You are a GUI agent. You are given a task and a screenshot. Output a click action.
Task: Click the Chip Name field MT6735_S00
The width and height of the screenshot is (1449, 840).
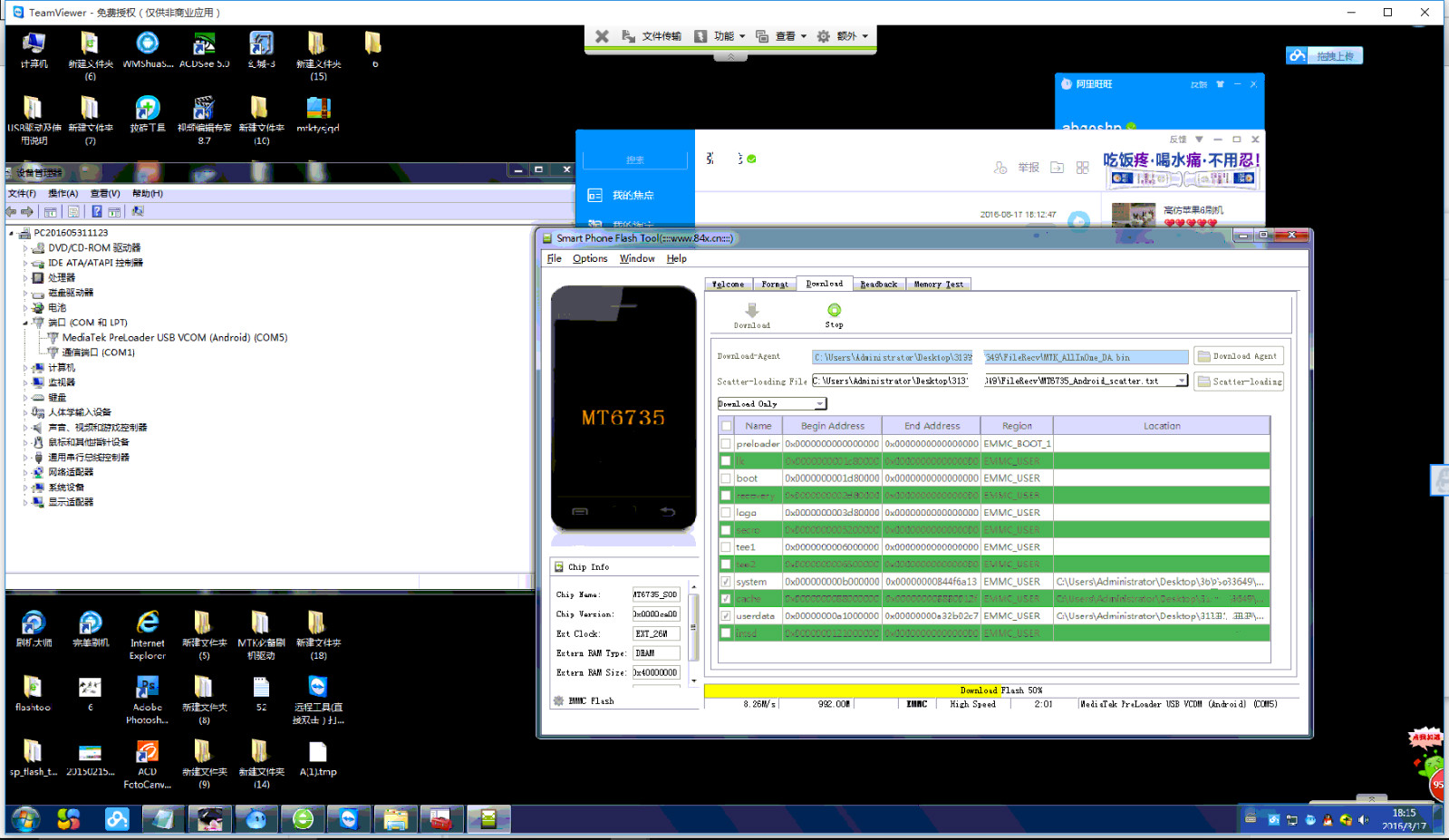[x=656, y=594]
